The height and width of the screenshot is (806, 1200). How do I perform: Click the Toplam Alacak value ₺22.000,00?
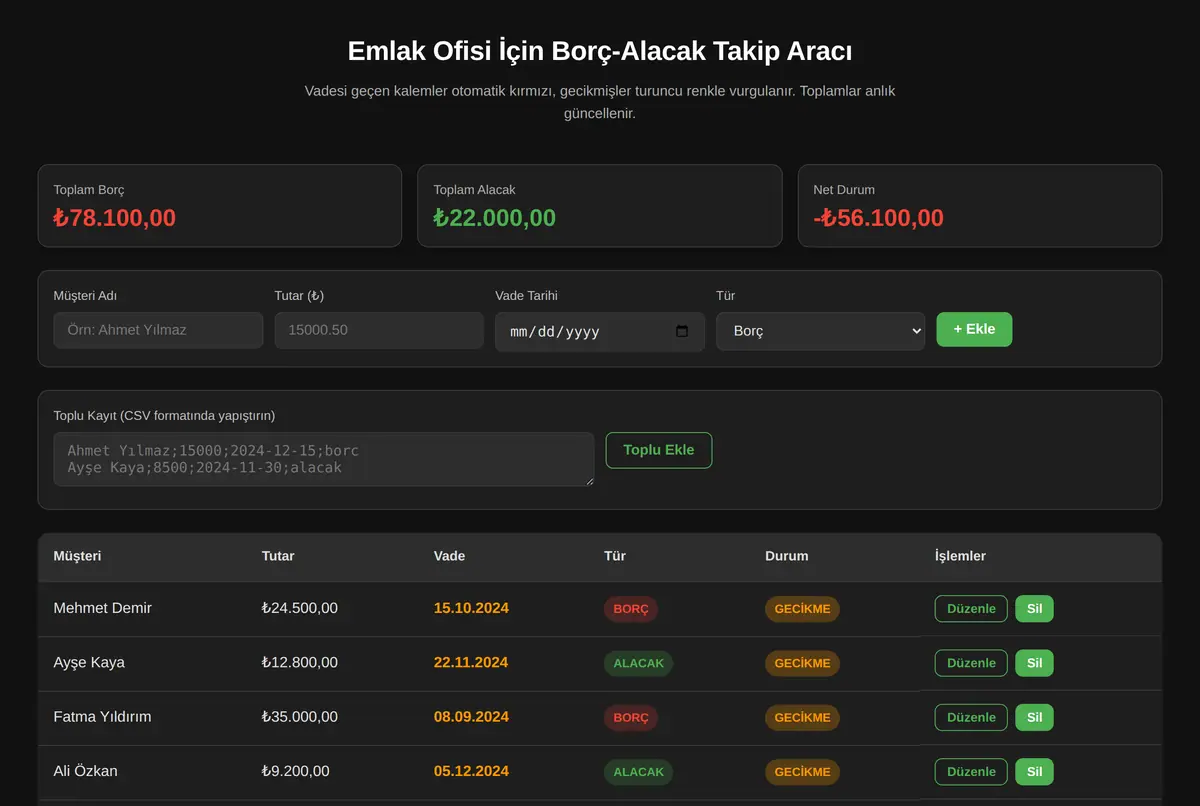(x=495, y=218)
